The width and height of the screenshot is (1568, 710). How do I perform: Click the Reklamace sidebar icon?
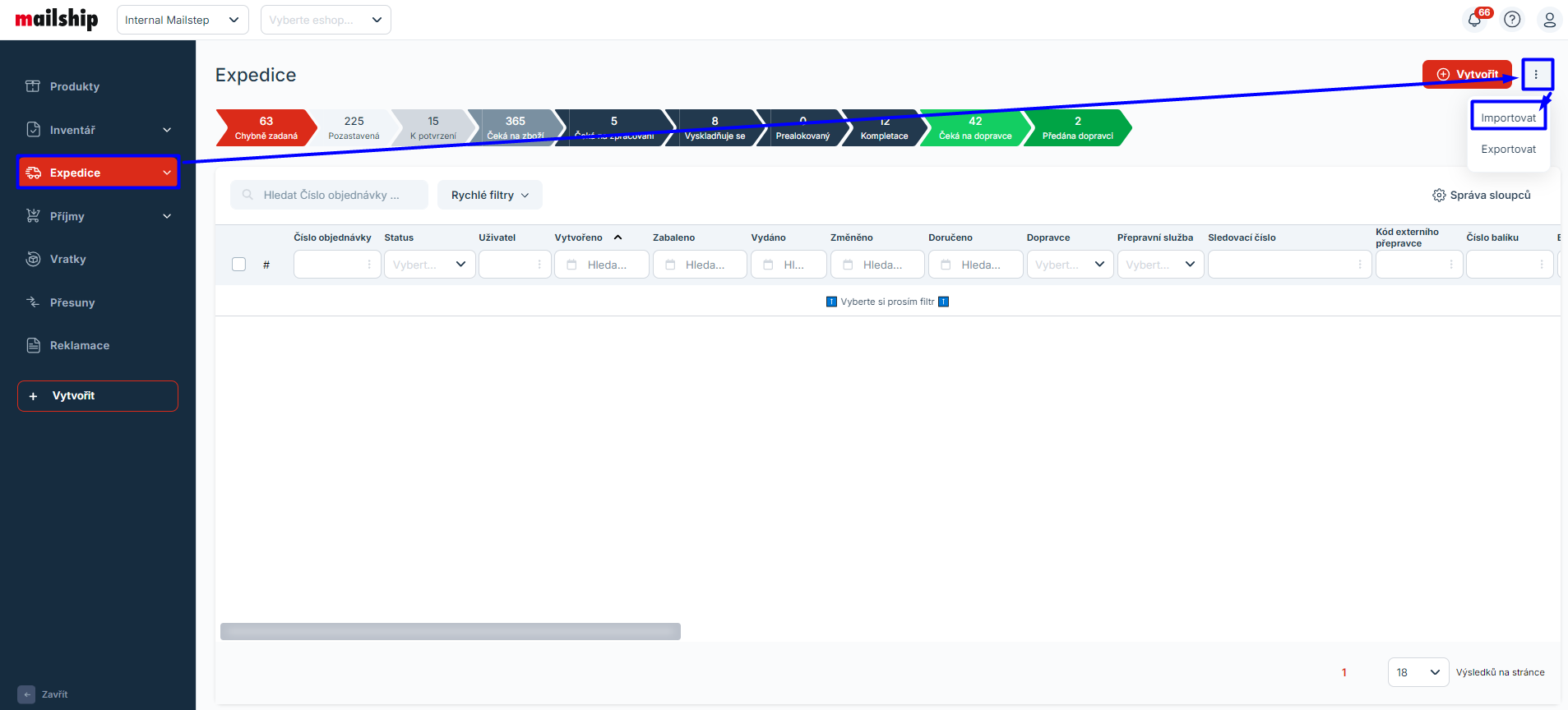33,345
